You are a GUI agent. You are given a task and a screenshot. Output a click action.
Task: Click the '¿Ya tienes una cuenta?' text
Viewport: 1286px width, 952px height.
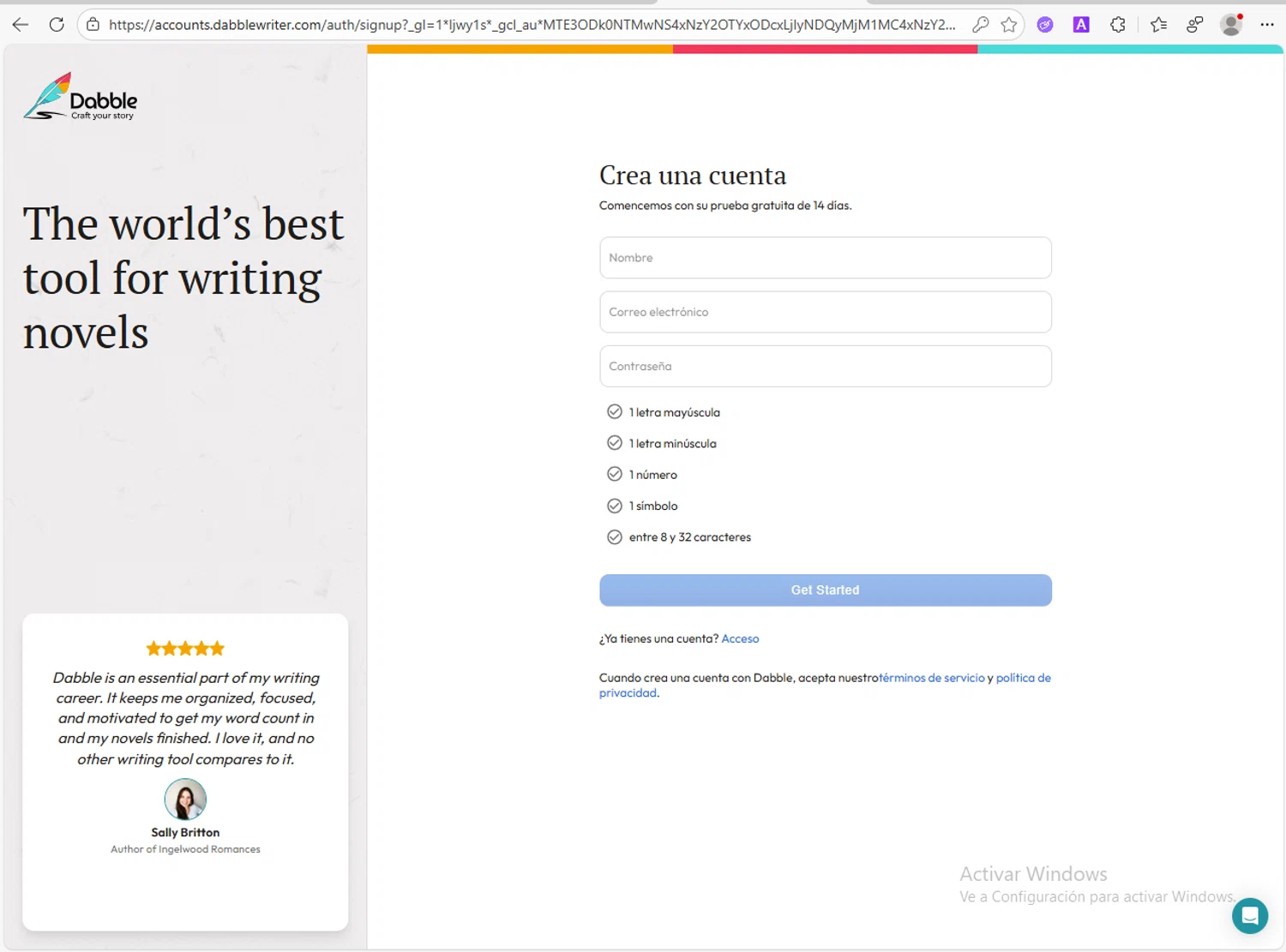coord(658,638)
